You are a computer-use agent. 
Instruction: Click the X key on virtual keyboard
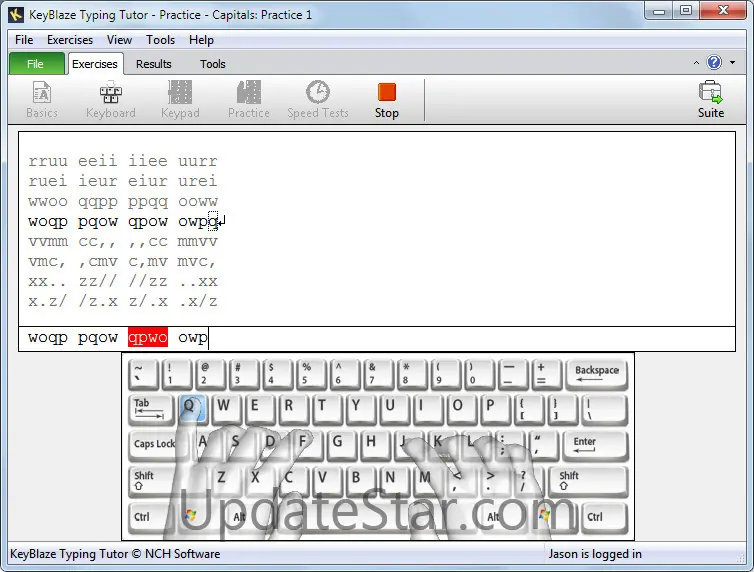259,480
